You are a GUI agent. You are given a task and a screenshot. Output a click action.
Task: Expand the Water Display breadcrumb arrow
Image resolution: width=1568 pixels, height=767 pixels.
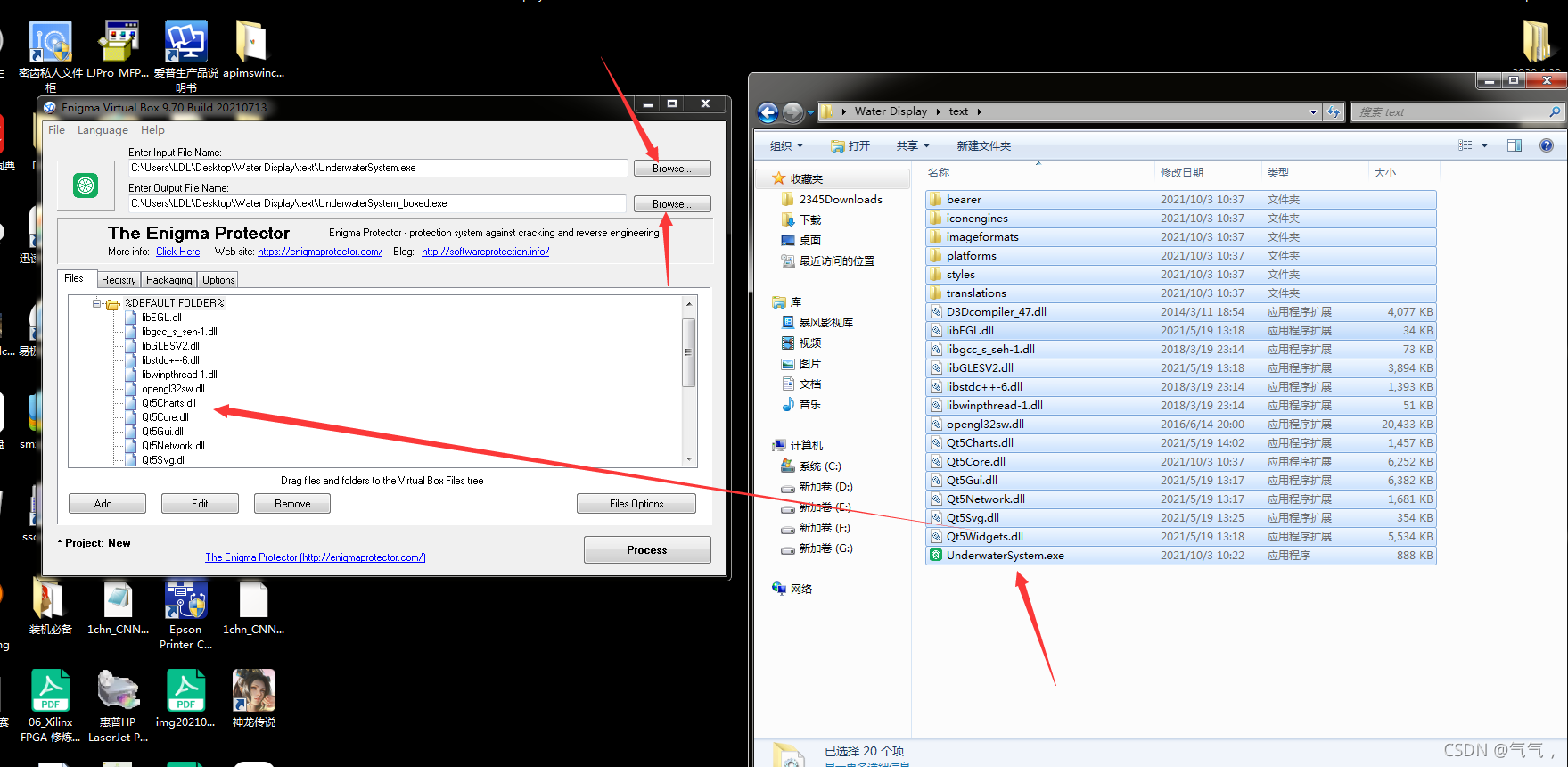click(x=938, y=112)
